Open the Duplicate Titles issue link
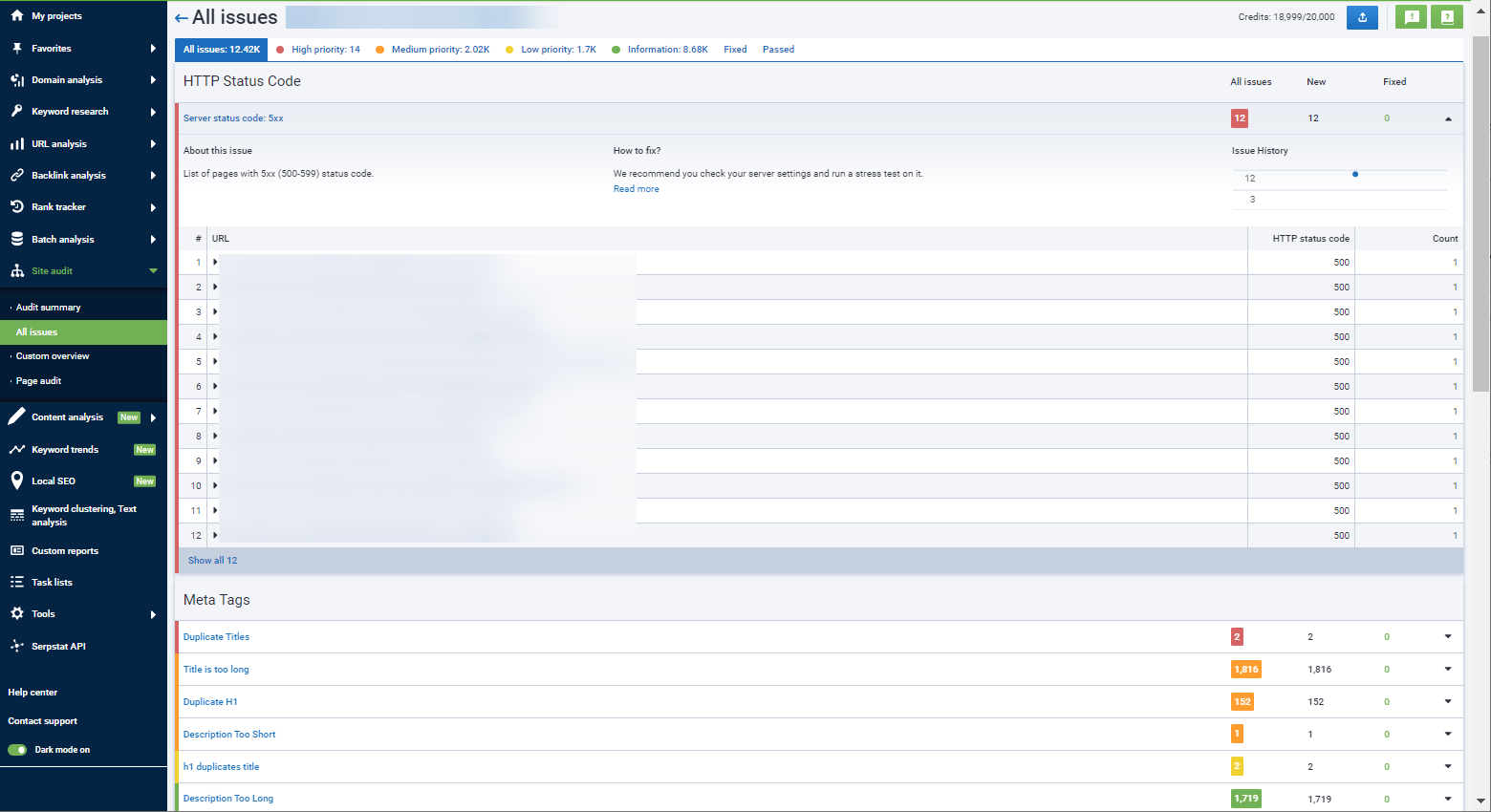Image resolution: width=1491 pixels, height=812 pixels. click(216, 637)
